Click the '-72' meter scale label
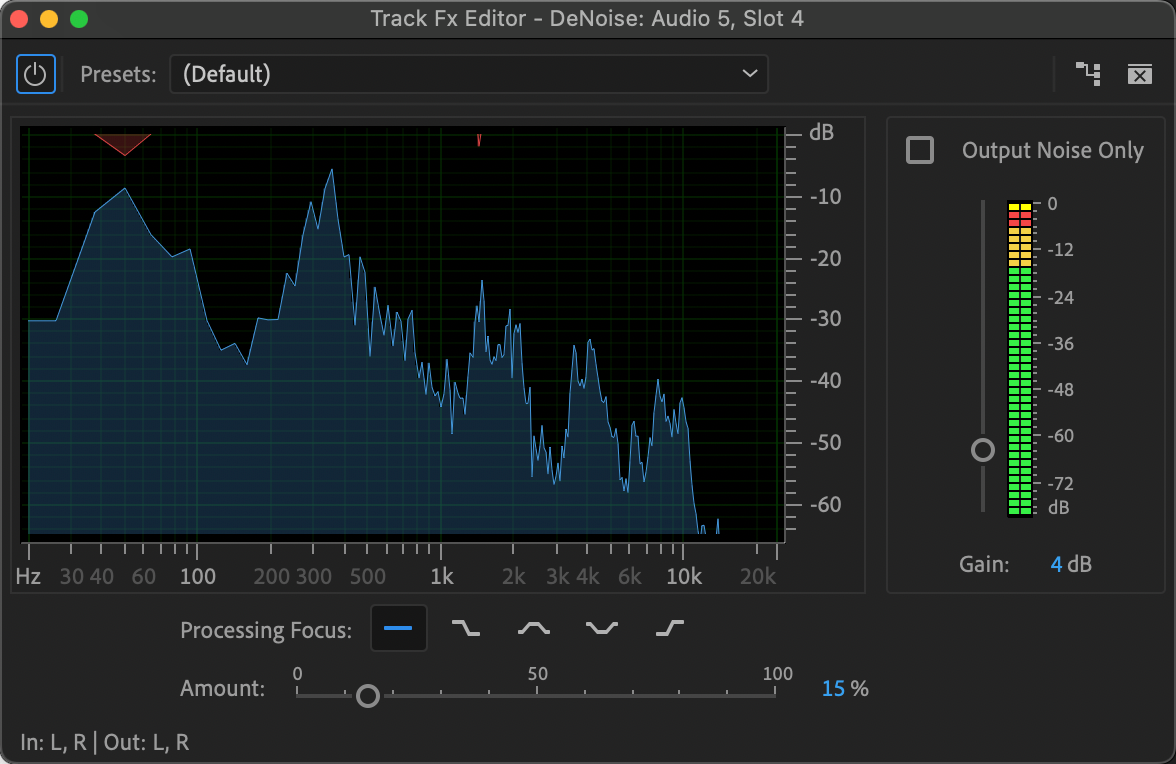 1060,484
